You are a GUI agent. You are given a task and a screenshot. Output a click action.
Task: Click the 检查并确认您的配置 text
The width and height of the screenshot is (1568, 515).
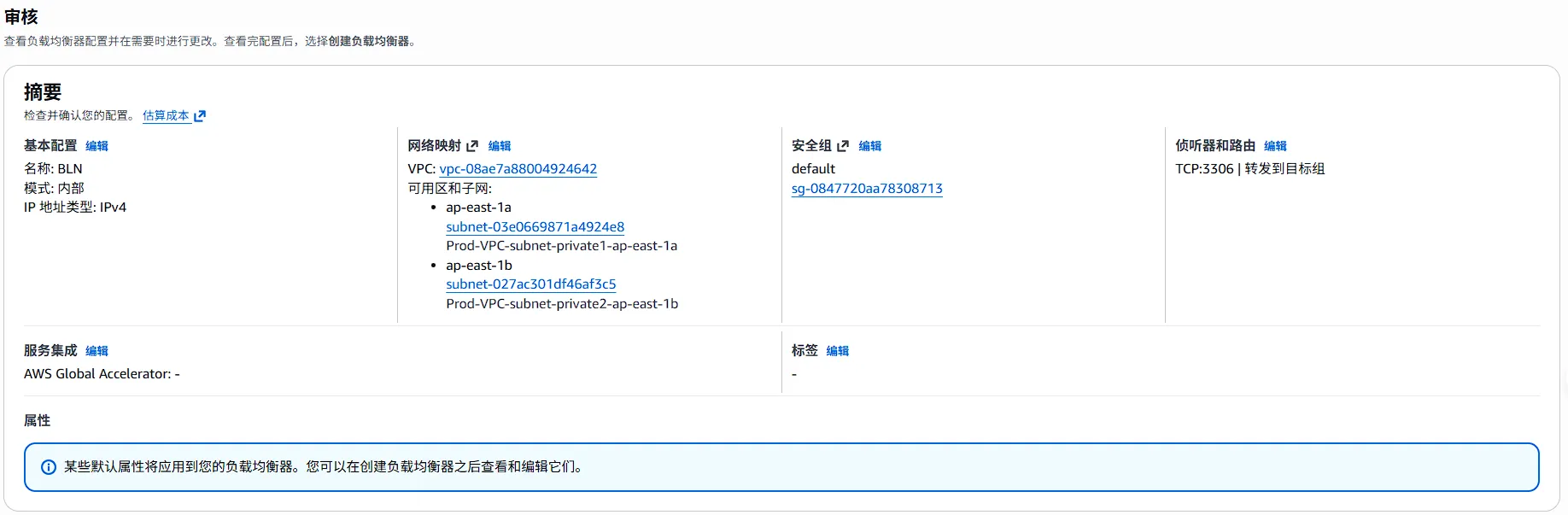tap(79, 115)
